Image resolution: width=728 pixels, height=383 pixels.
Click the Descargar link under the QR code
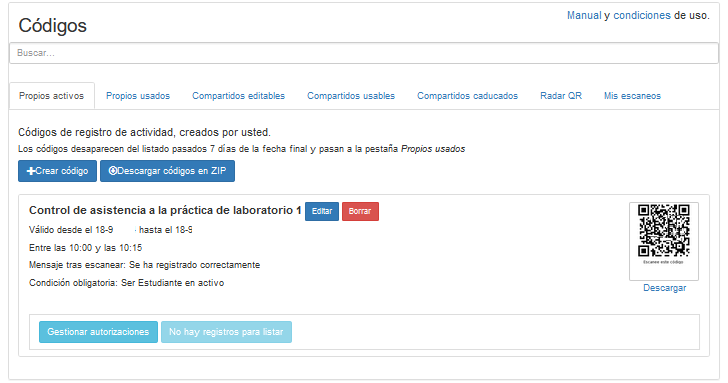tap(664, 288)
